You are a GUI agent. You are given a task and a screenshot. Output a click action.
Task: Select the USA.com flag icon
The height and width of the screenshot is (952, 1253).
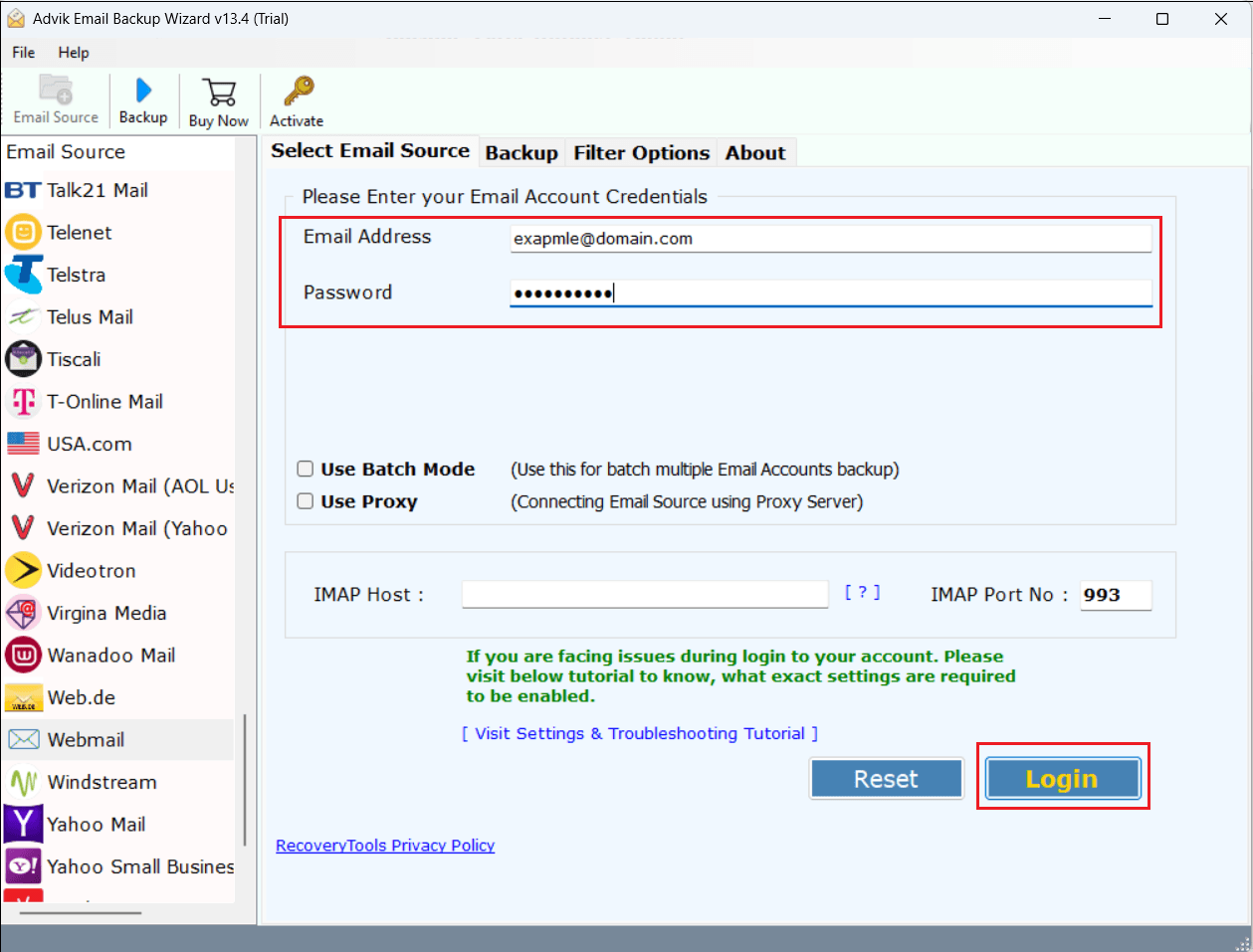tap(23, 444)
